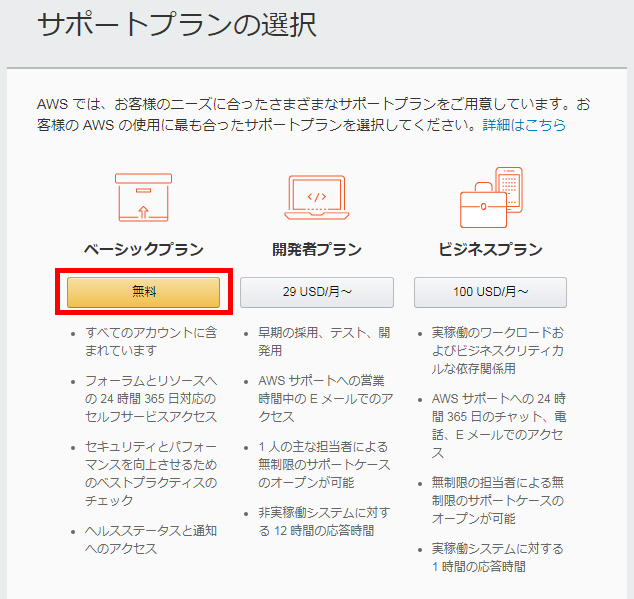634x599 pixels.
Task: Click the フォーラムとリソースへの 24 時間 bullet
Action: 151,398
